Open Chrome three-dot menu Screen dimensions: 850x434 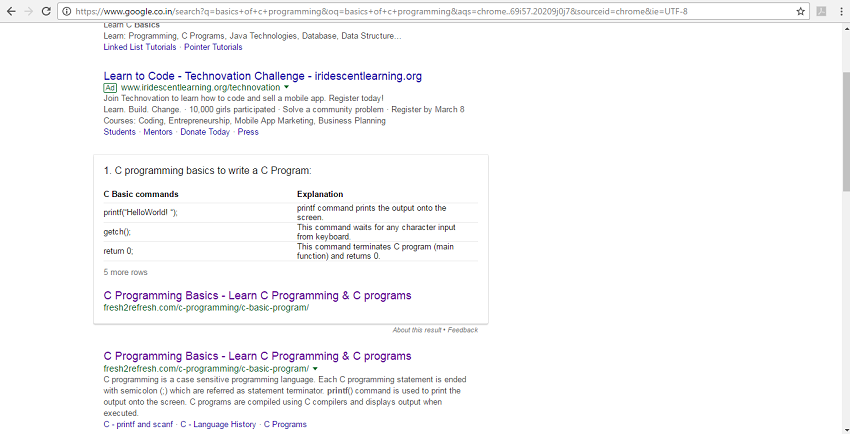841,11
